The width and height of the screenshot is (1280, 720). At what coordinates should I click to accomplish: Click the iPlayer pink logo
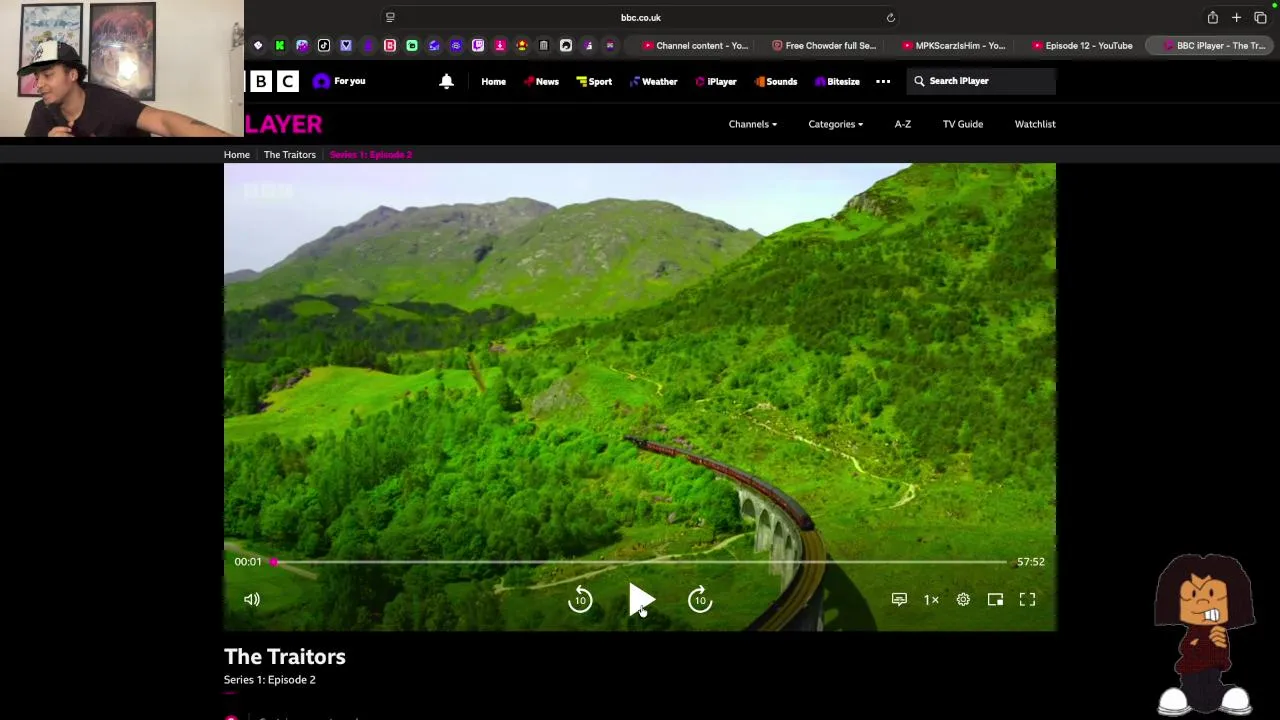point(284,124)
